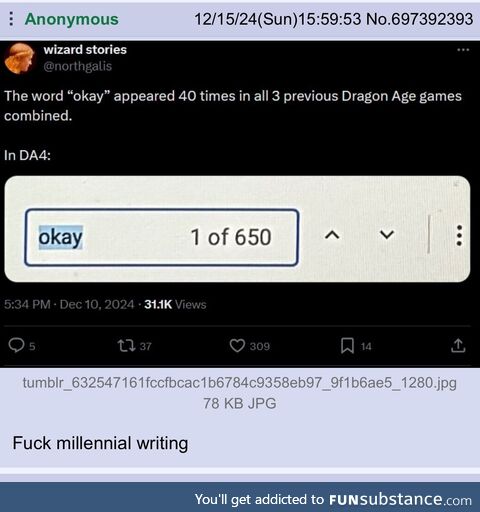Jump to next search result with down chevron
The image size is (480, 512).
pos(387,235)
